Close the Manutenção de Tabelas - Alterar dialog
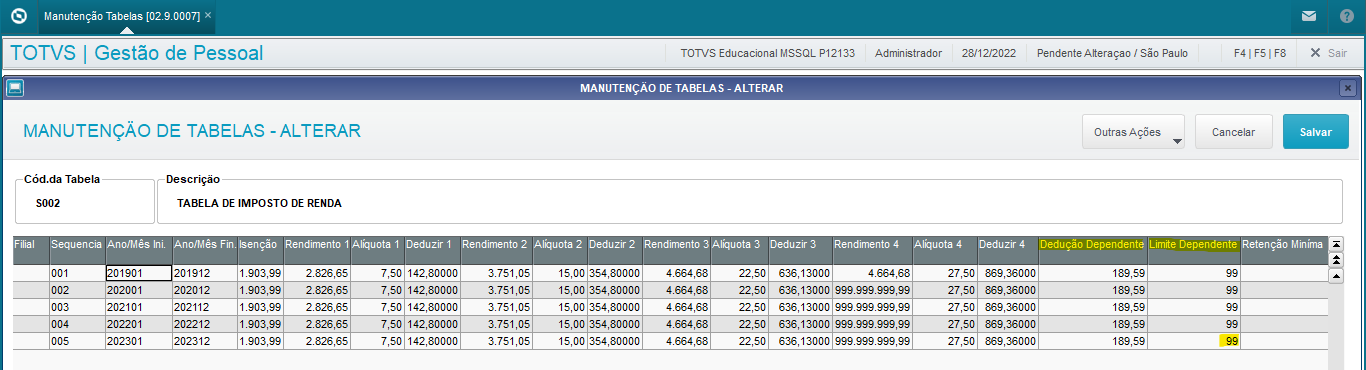 click(1347, 88)
